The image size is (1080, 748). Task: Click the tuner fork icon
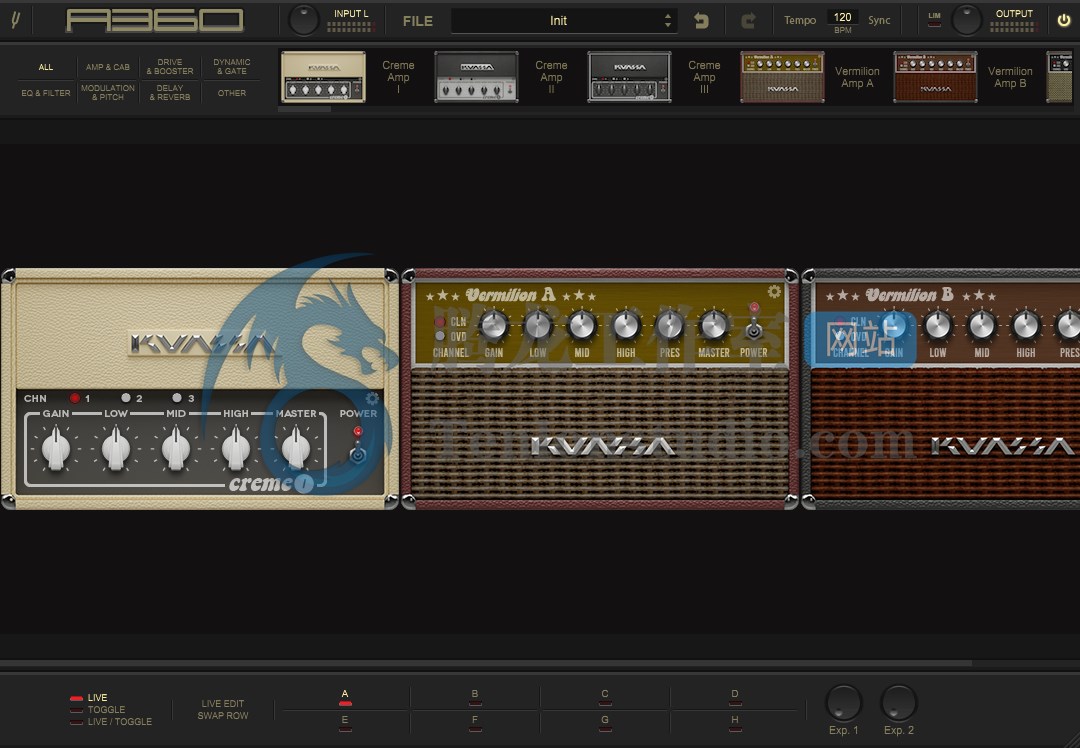pyautogui.click(x=15, y=20)
